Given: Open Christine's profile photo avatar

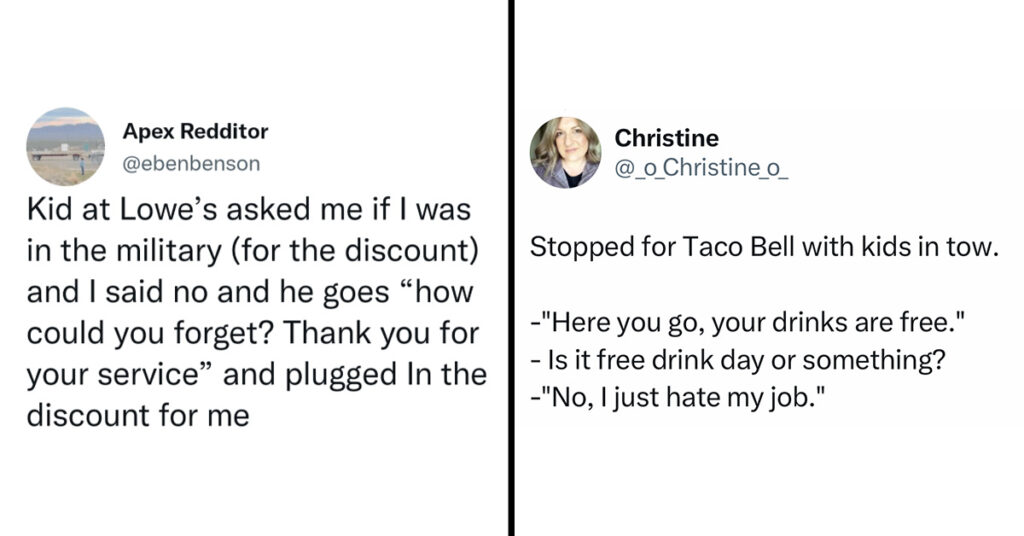Looking at the screenshot, I should click(566, 153).
